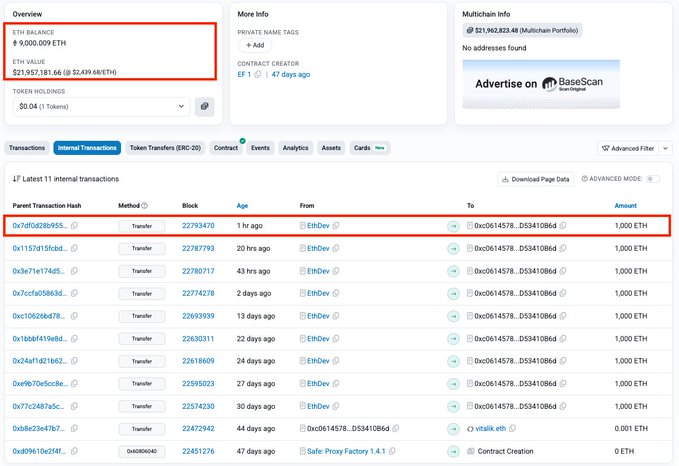Copy the 0x7df0d28b955 transaction hash
Image resolution: width=679 pixels, height=466 pixels.
(x=75, y=226)
